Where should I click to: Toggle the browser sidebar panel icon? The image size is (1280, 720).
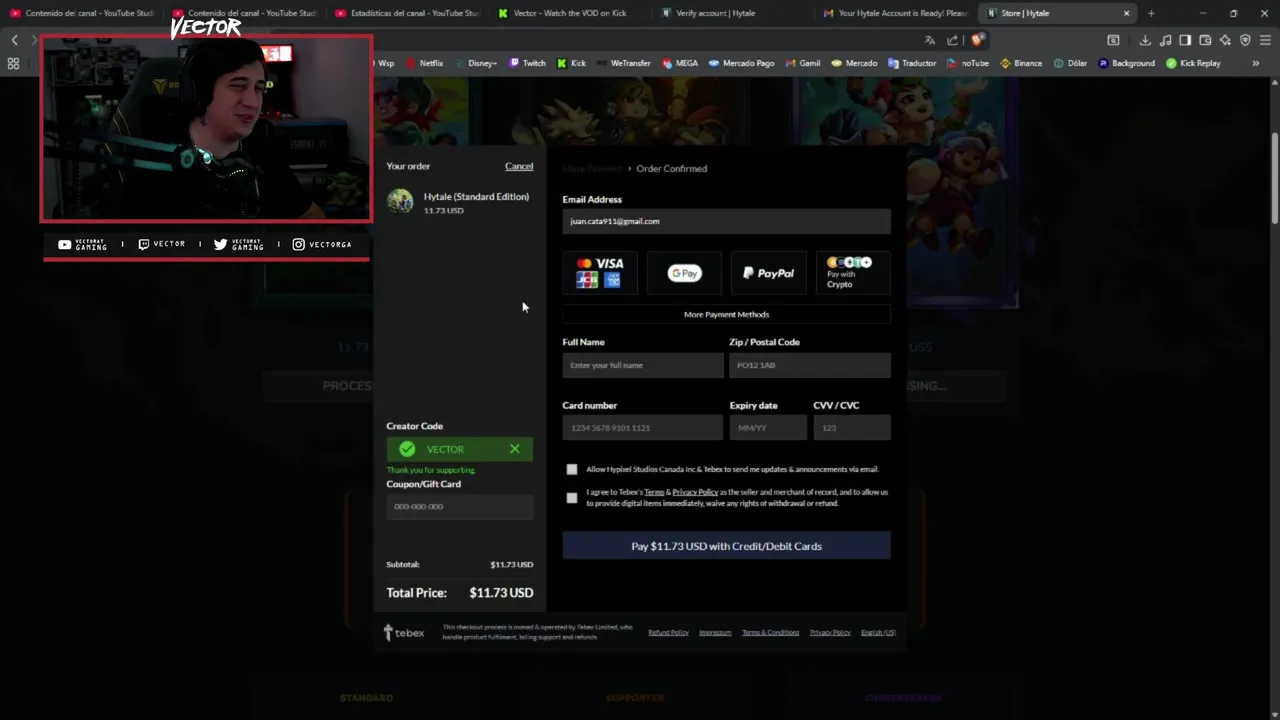tap(1185, 40)
